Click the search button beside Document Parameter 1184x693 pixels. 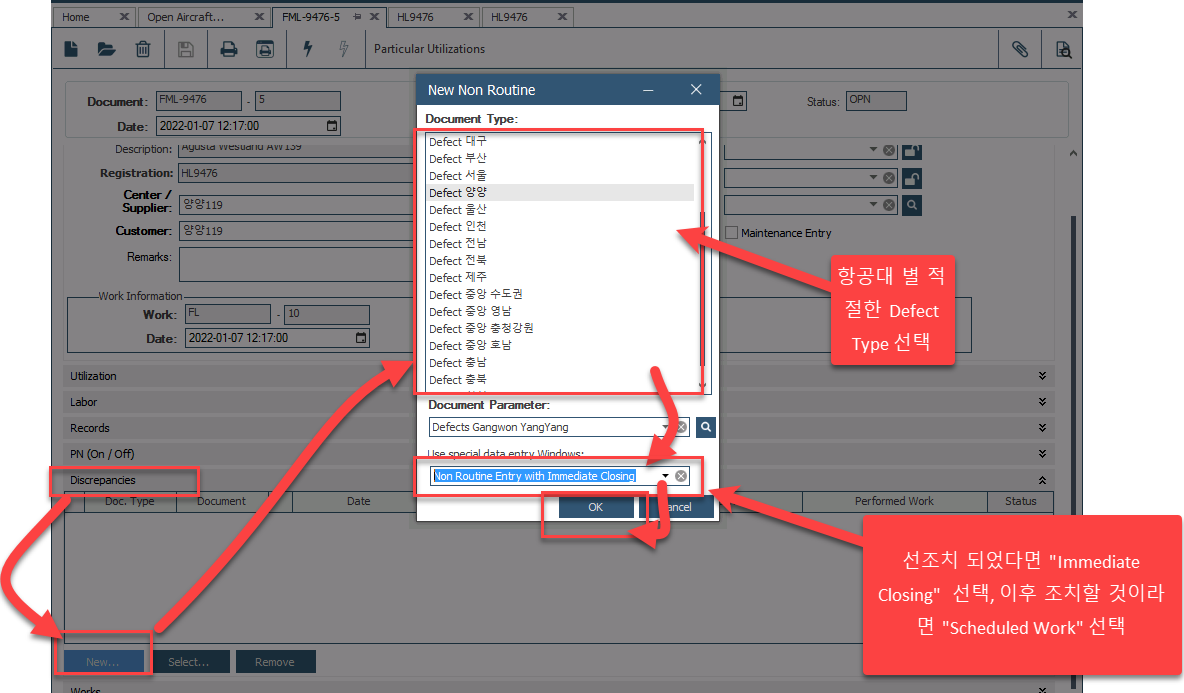click(x=706, y=427)
